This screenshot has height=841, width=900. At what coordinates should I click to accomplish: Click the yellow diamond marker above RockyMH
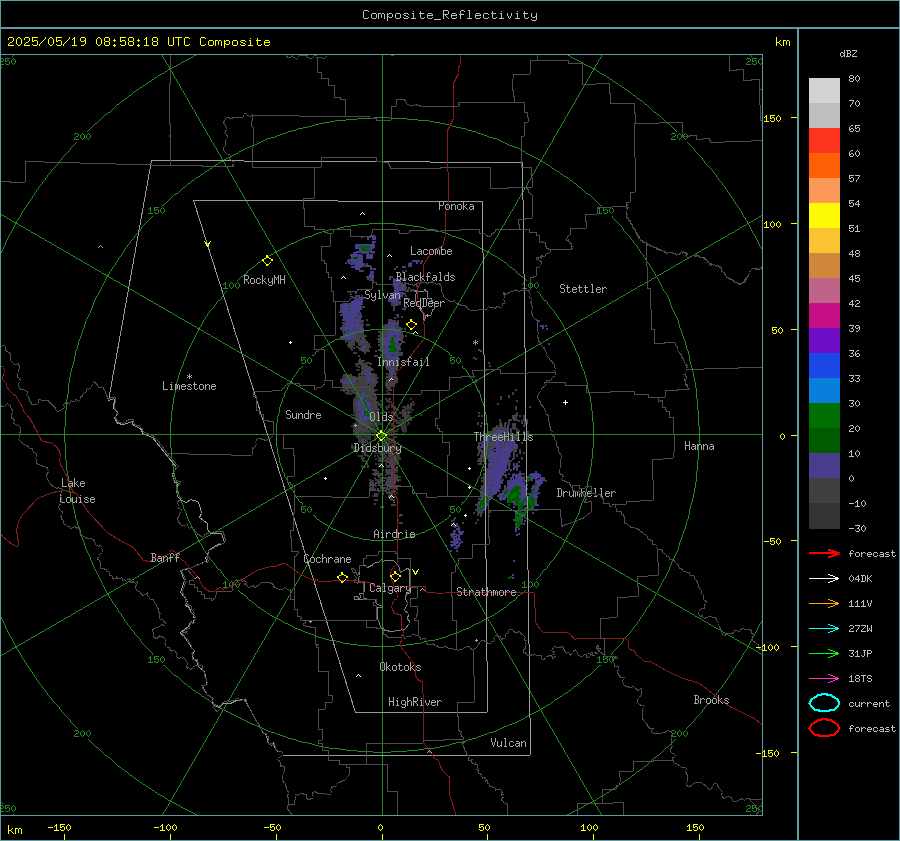pos(267,261)
